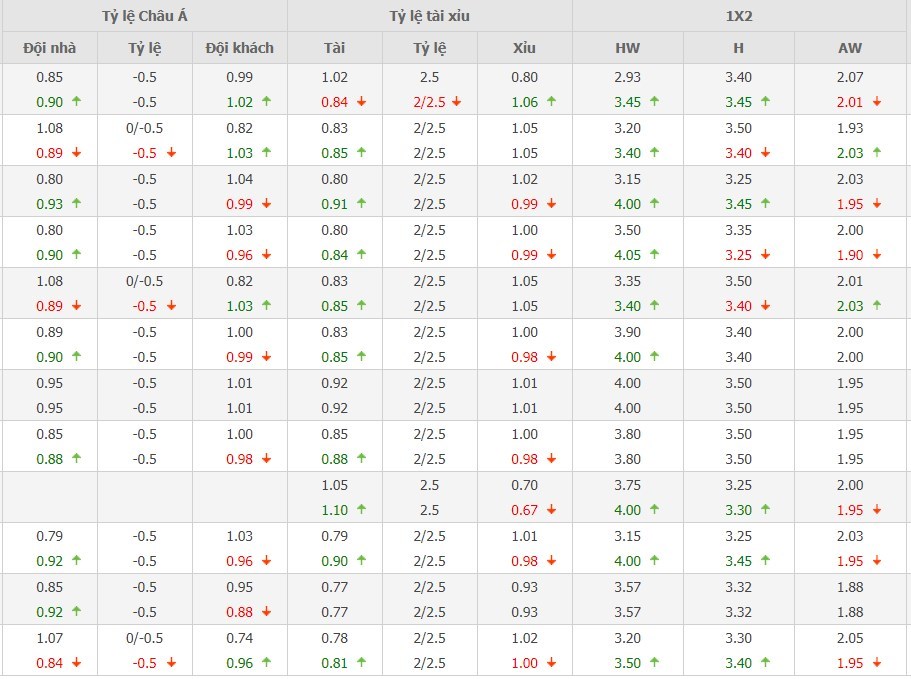The image size is (911, 679).
Task: Click the HW column header
Action: click(x=628, y=48)
